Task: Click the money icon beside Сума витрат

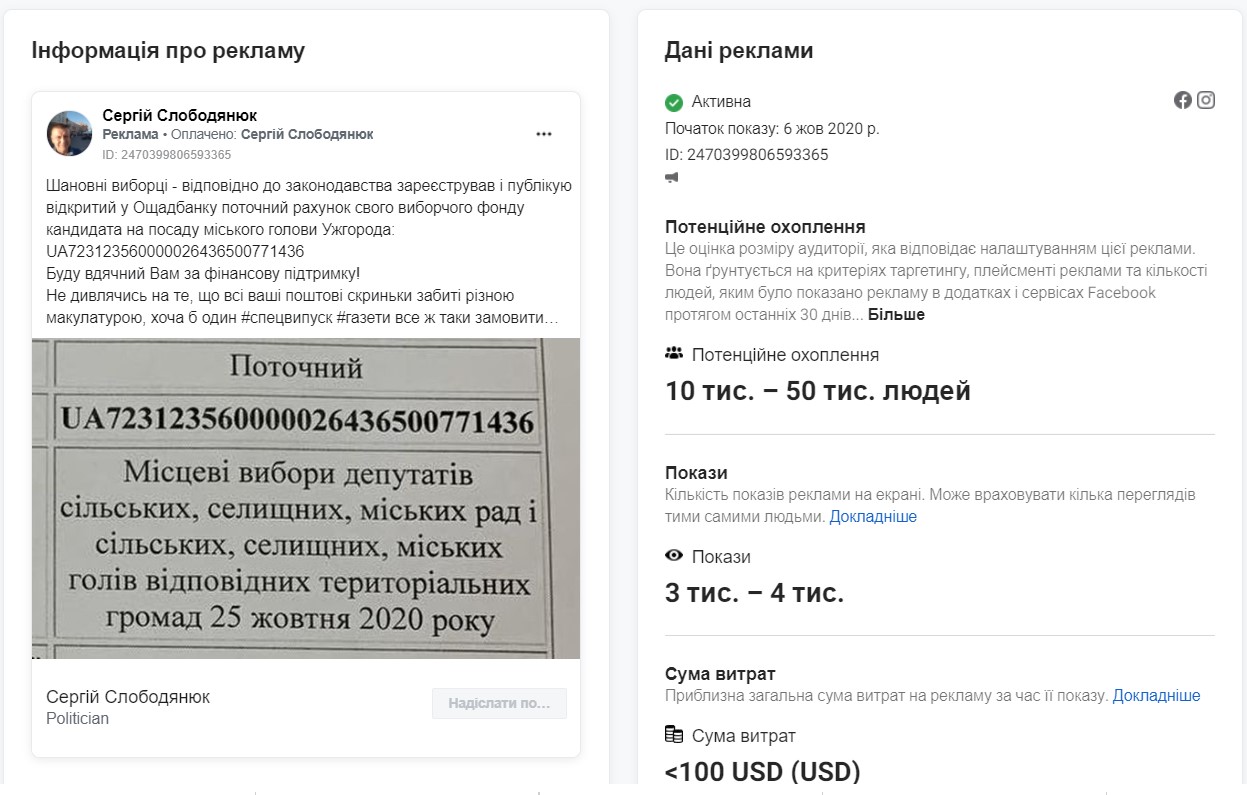Action: pos(674,735)
